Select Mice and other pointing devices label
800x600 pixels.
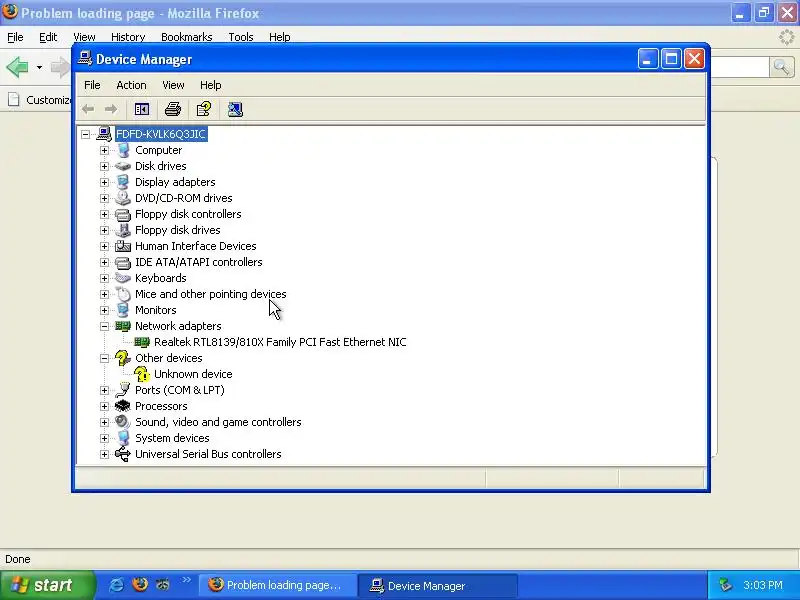(210, 294)
